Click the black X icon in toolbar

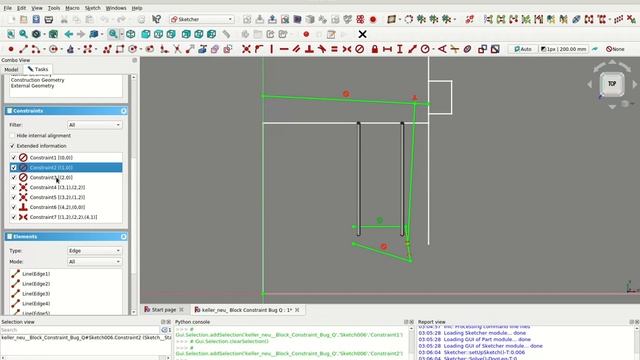click(x=362, y=34)
